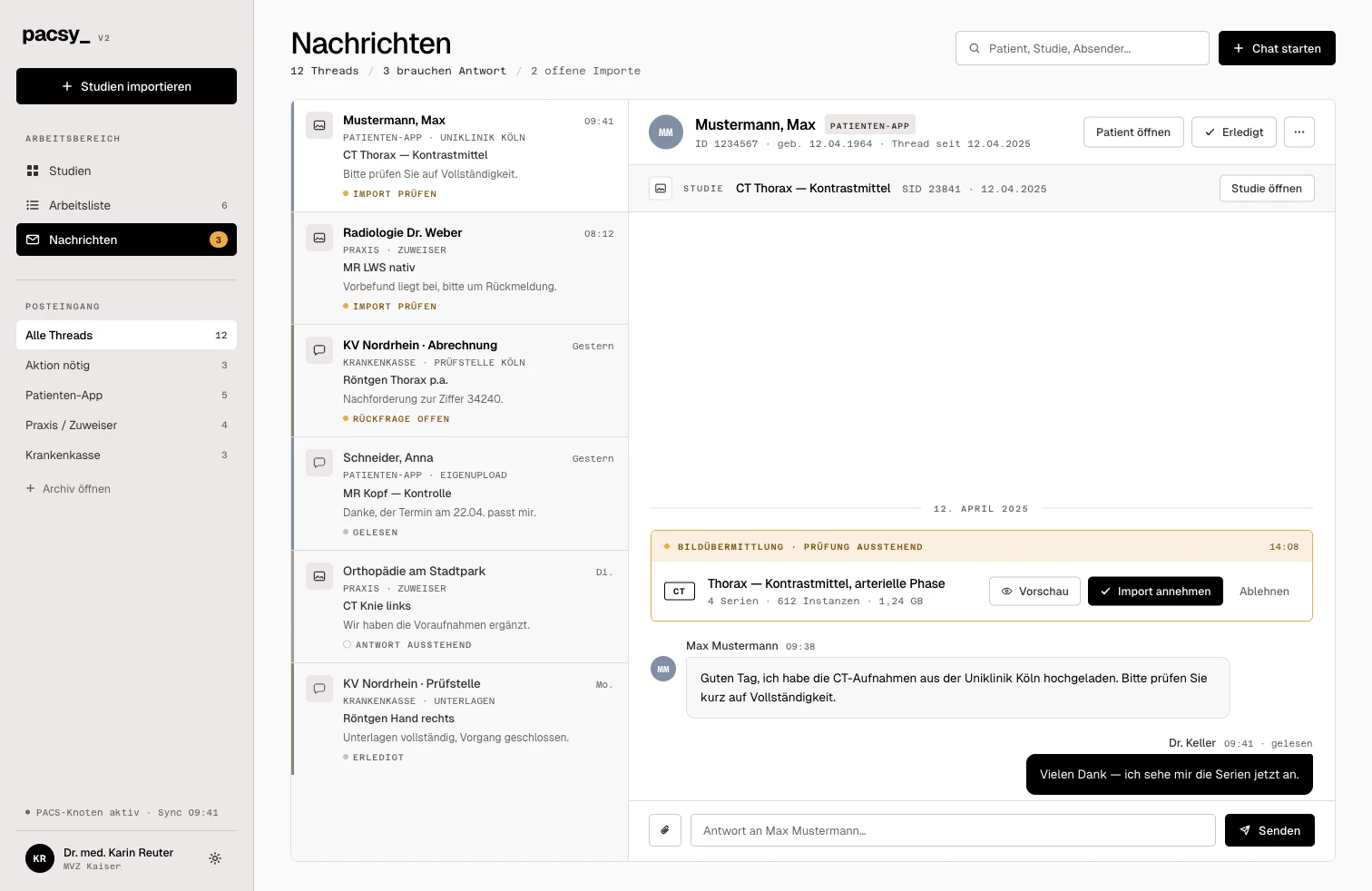
Task: Click the image icon of Orthopädie am Stadtpark thread
Action: [x=319, y=577]
